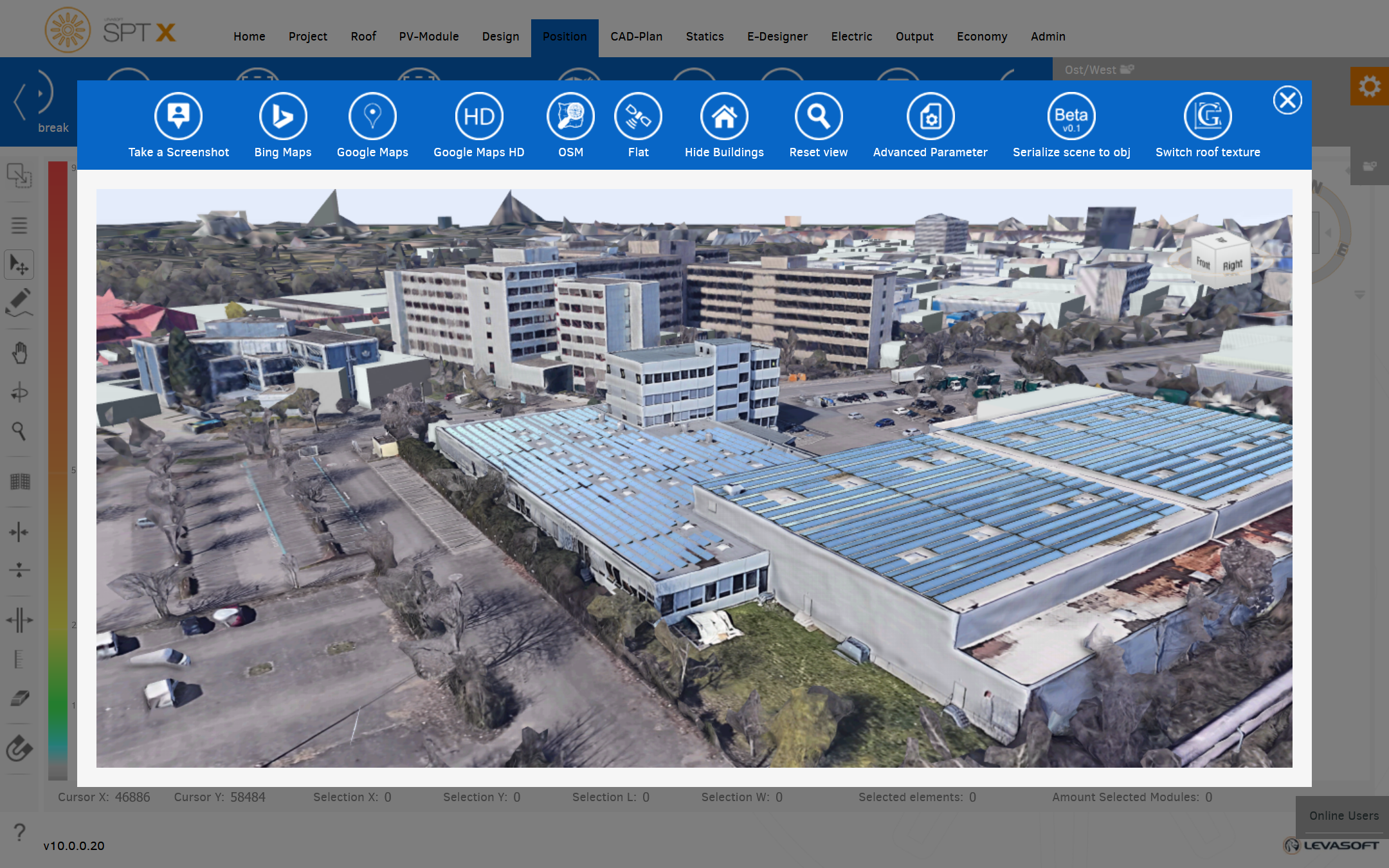Click the Flat satellite icon
This screenshot has height=868, width=1389.
click(638, 116)
